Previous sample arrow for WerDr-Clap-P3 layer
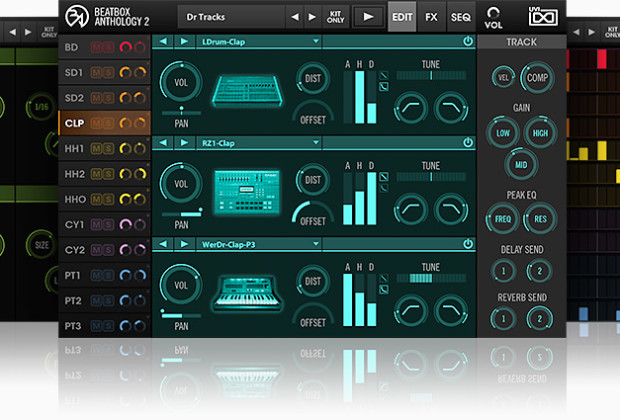Image resolution: width=620 pixels, height=420 pixels. tap(163, 244)
